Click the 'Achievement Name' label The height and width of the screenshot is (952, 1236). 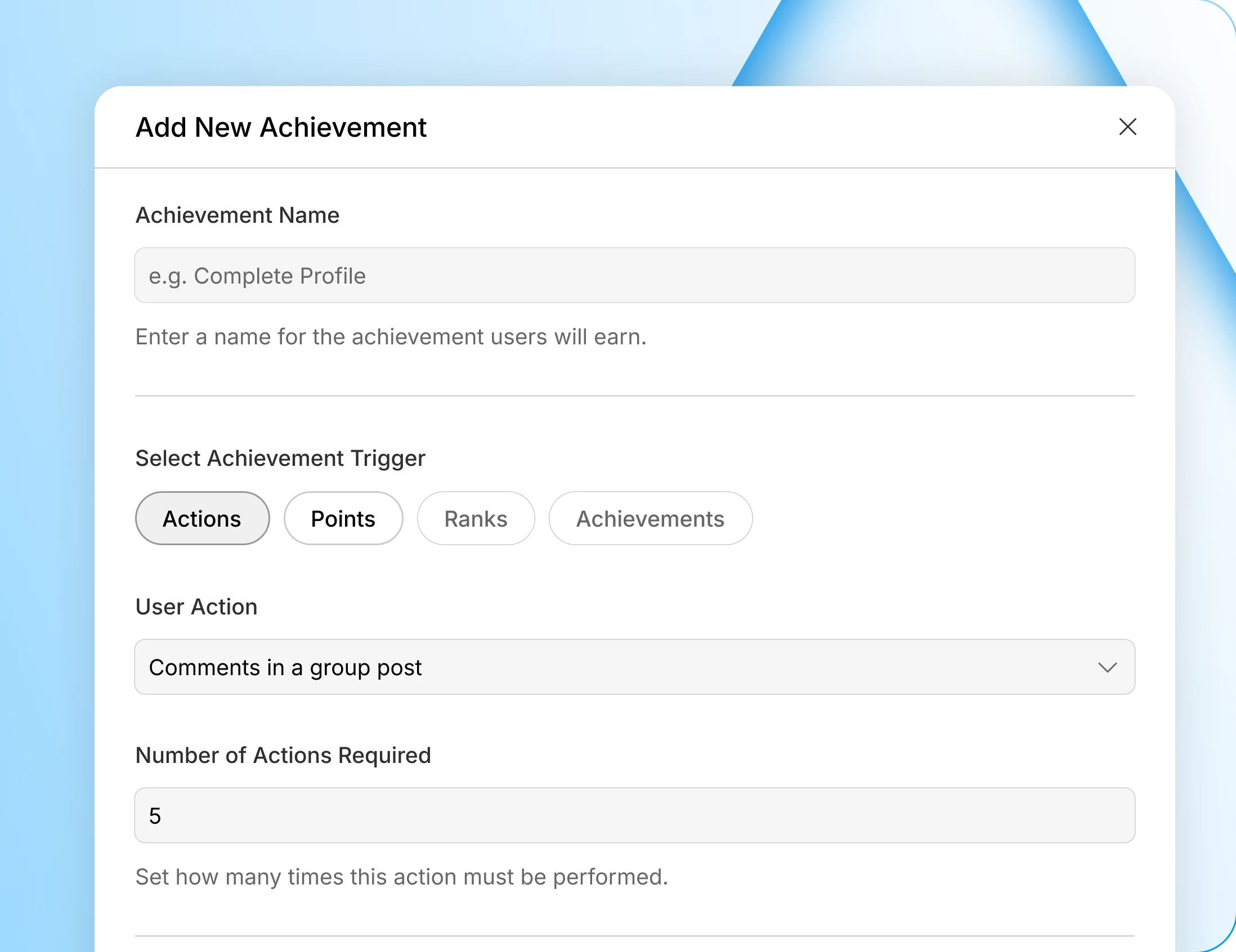(237, 215)
